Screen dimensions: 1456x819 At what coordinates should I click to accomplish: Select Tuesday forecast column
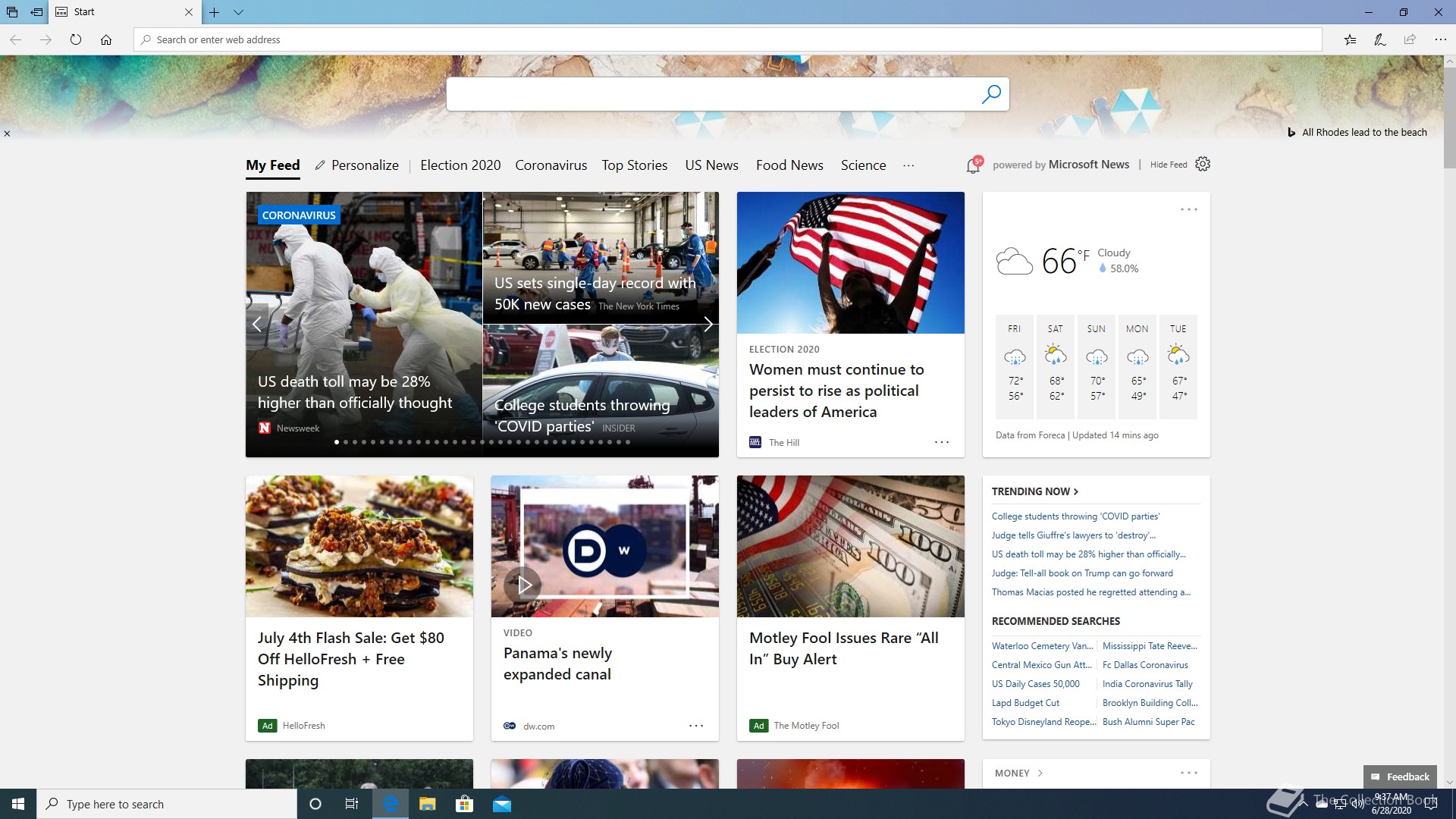[1178, 366]
